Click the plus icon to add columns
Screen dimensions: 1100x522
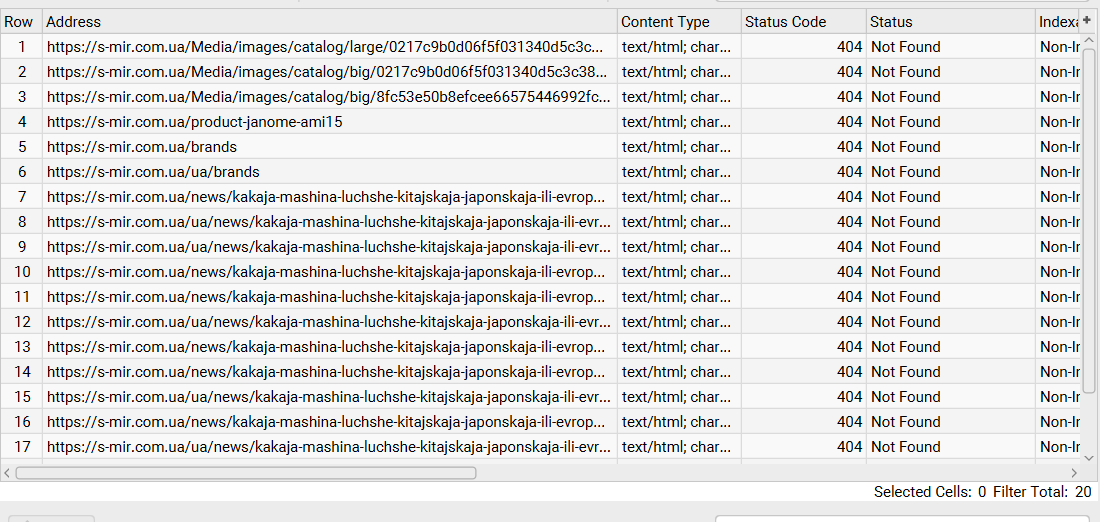[x=1087, y=20]
